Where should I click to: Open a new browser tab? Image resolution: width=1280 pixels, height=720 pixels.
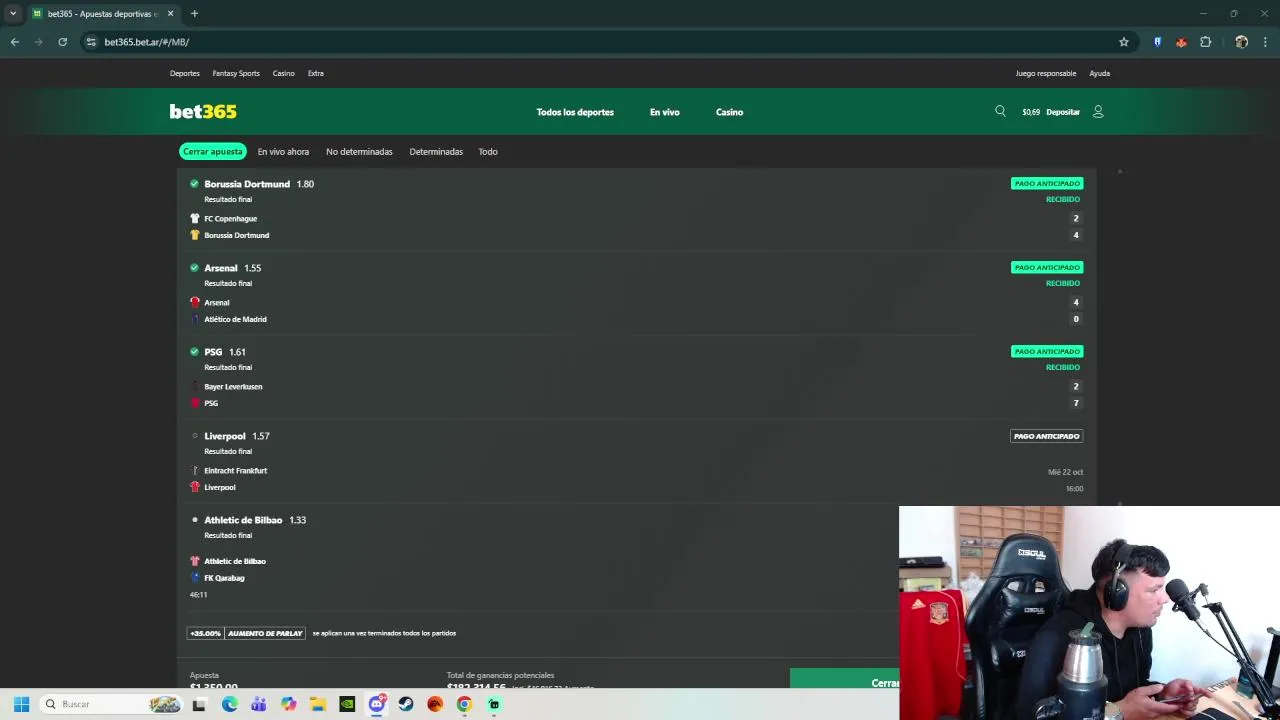pos(194,14)
